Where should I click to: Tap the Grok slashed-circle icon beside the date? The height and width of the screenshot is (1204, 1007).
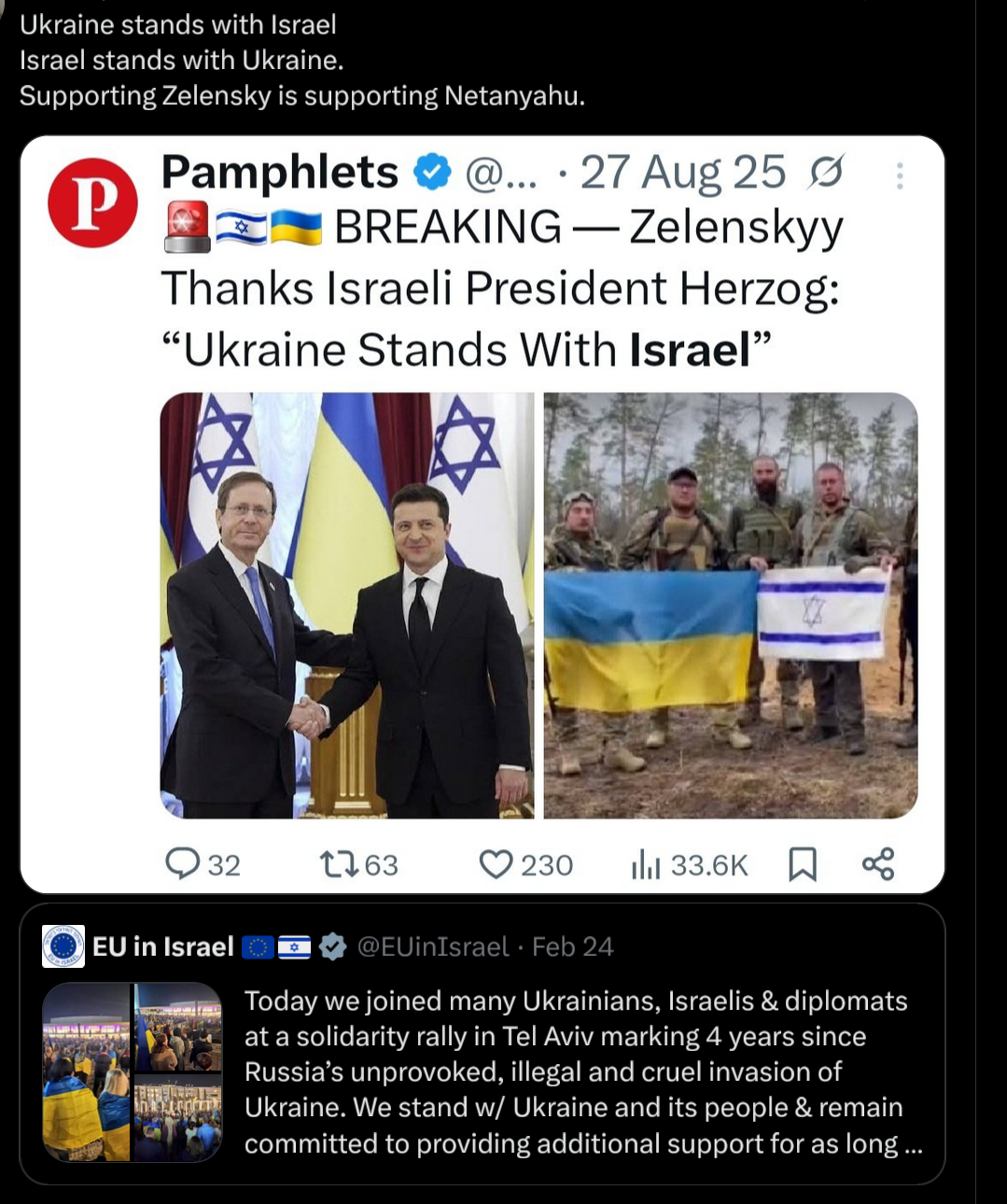(x=826, y=174)
